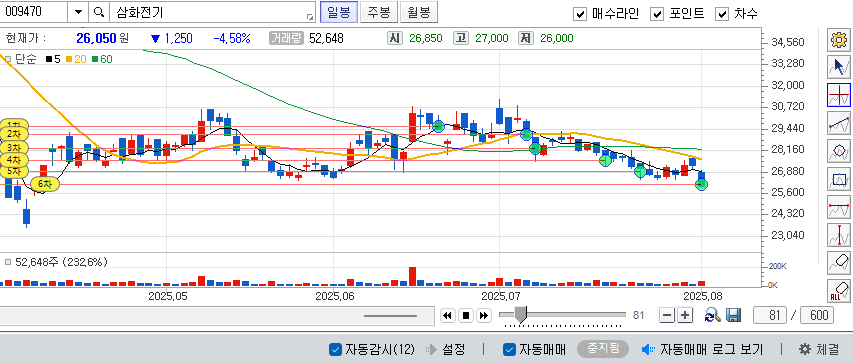
Task: Toggle the 자동매매 checkbox
Action: tap(509, 349)
